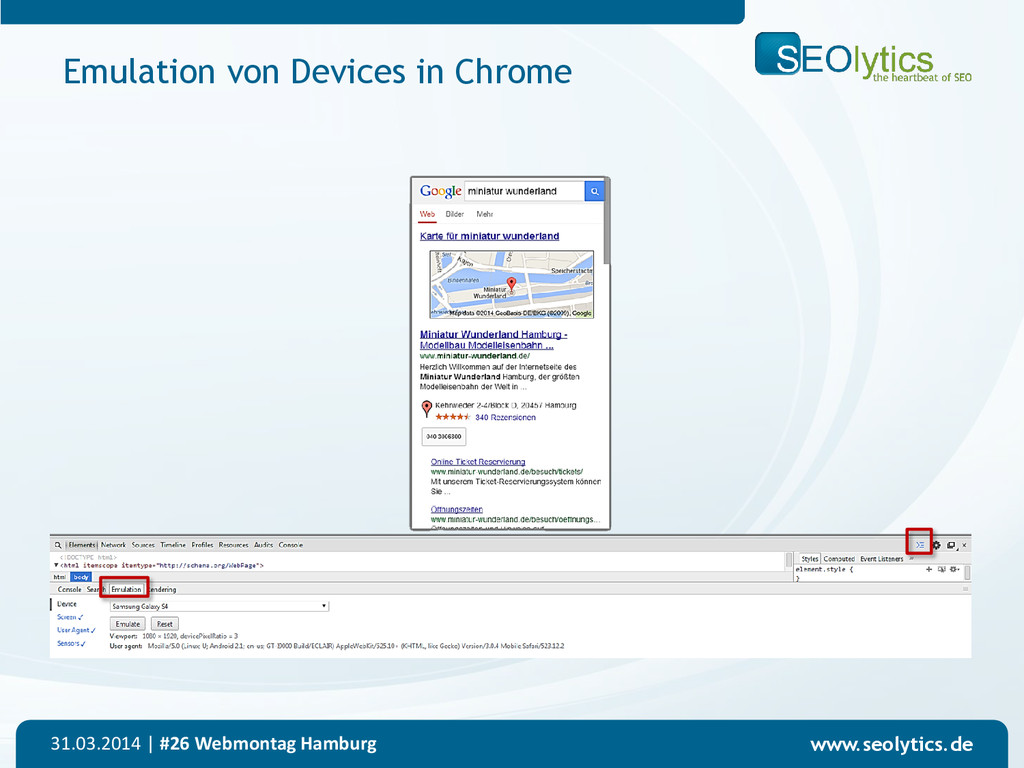Add new style rule plus icon

(x=929, y=569)
